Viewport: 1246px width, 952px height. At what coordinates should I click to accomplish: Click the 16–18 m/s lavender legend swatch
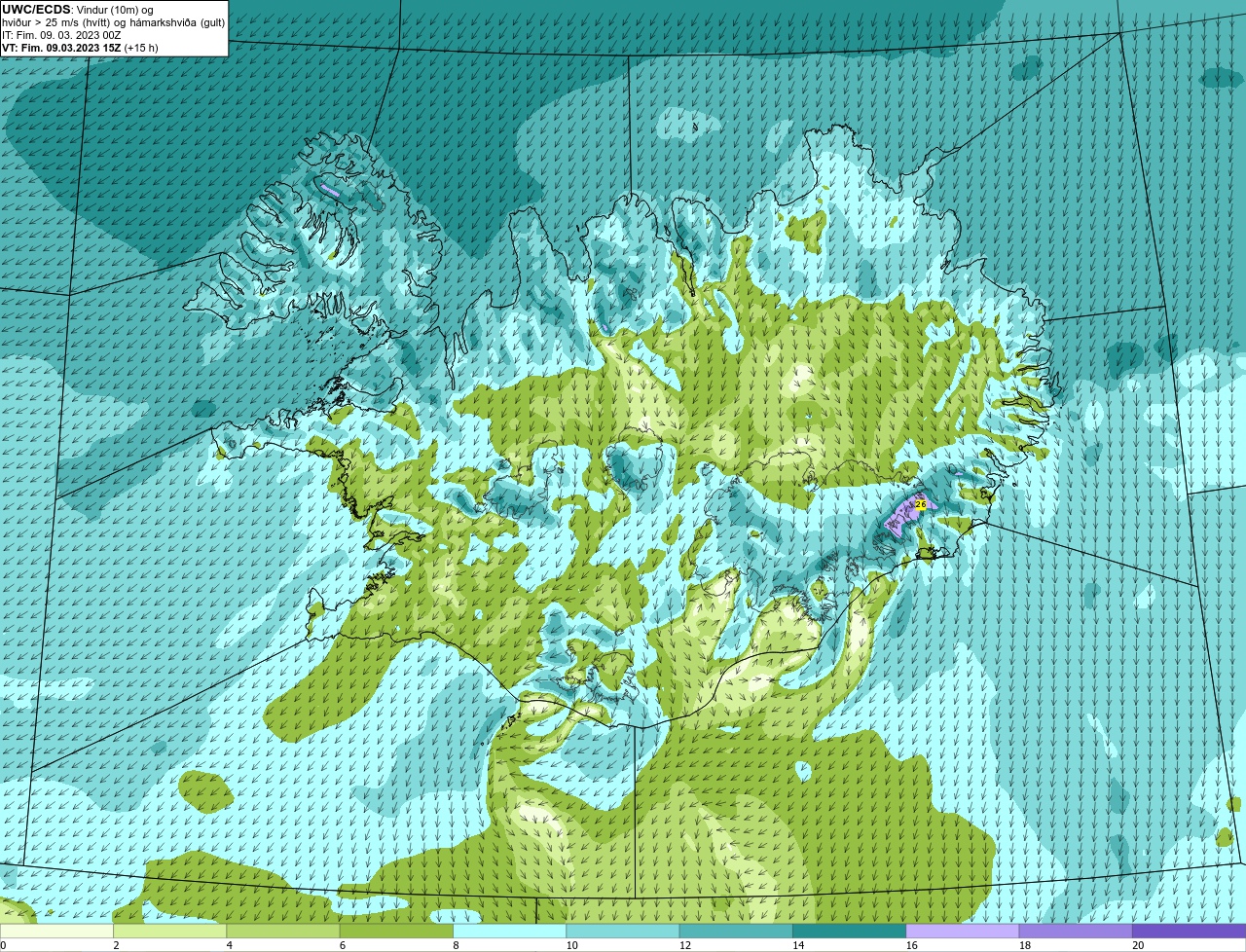(x=963, y=931)
